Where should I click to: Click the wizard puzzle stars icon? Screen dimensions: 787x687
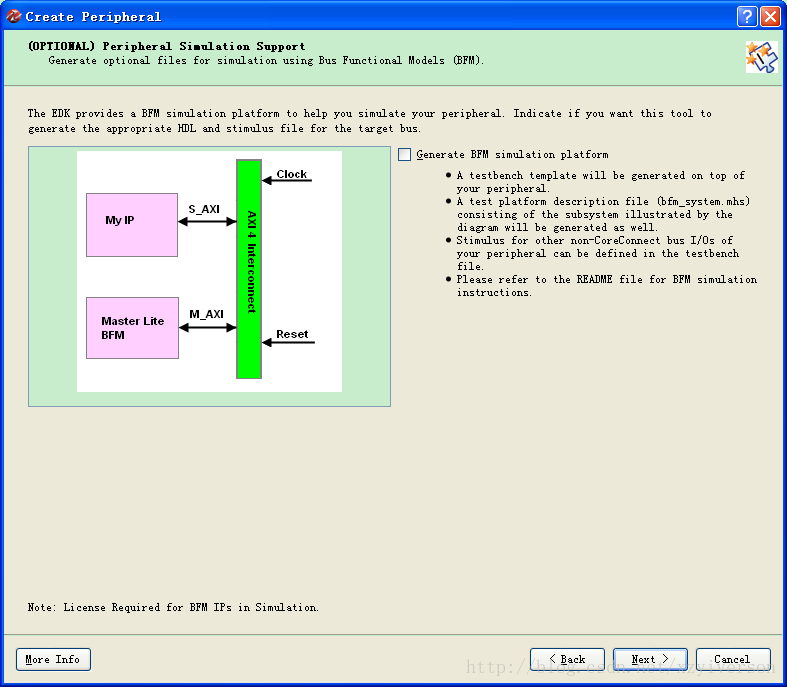[x=761, y=57]
